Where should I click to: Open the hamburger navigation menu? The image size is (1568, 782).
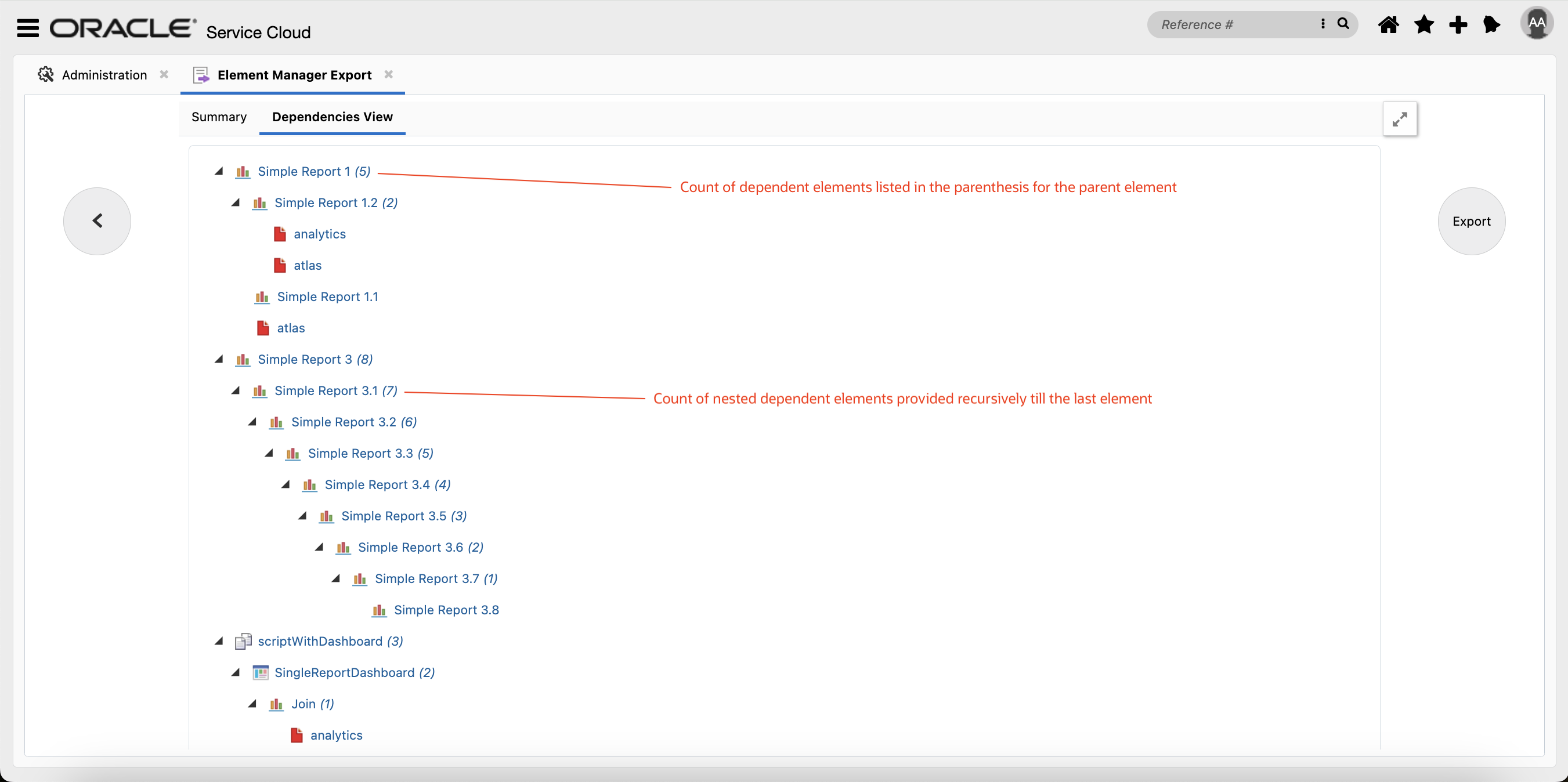pos(27,27)
